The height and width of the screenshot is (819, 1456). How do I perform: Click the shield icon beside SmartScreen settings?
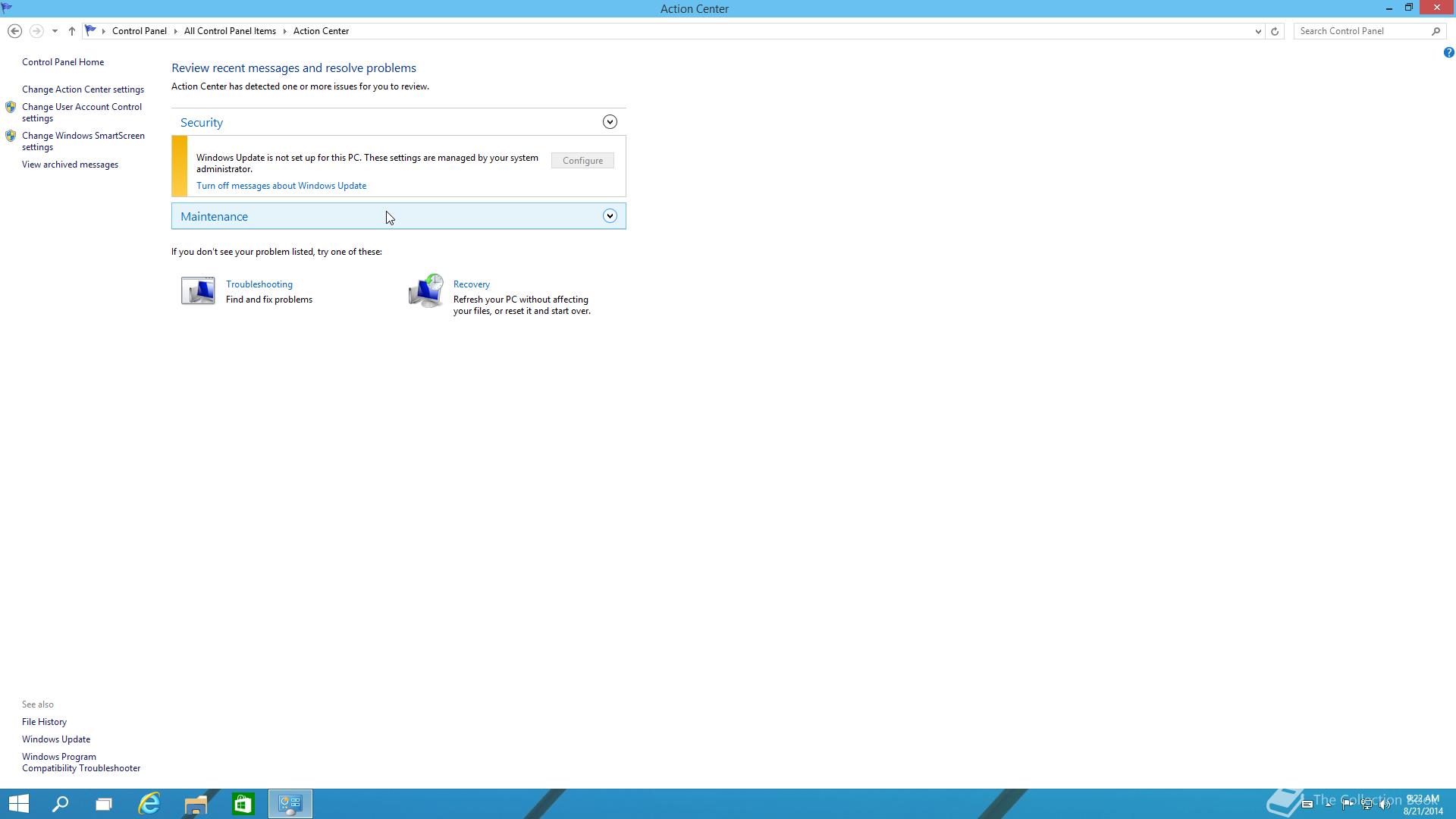(x=11, y=136)
